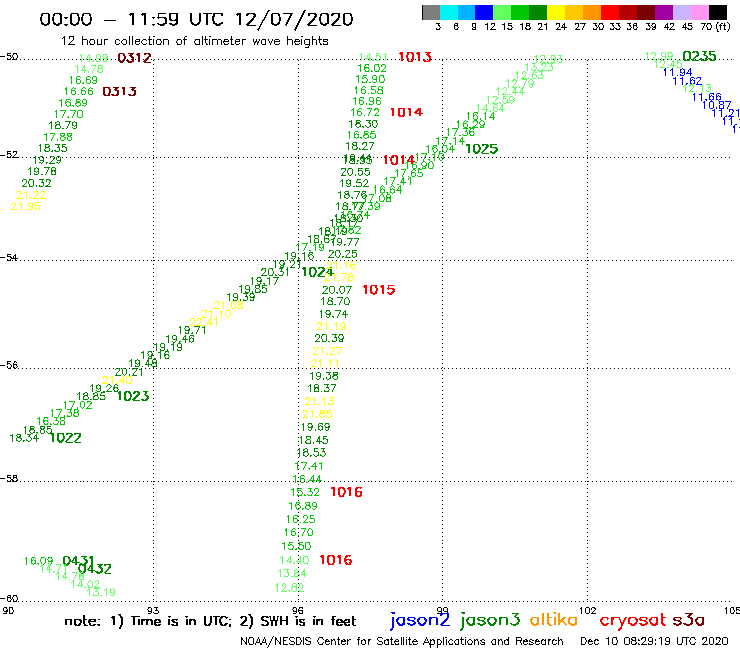Image resolution: width=740 pixels, height=650 pixels.
Task: Select the dark red time label 0313
Action: pyautogui.click(x=119, y=92)
